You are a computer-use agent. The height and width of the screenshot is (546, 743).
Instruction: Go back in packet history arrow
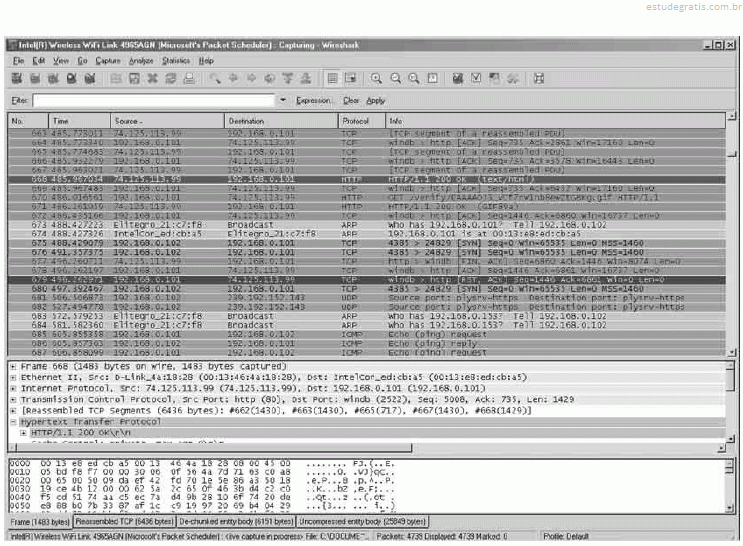[233, 79]
